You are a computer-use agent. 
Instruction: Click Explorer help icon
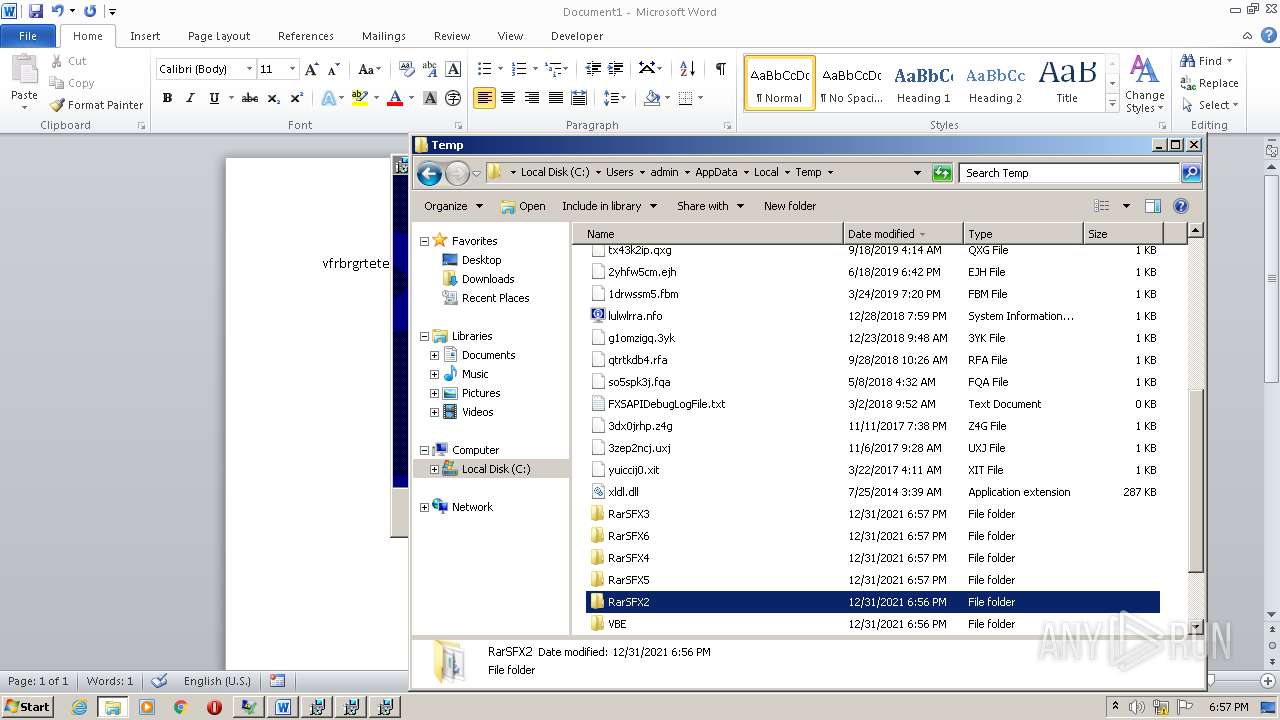(x=1181, y=206)
